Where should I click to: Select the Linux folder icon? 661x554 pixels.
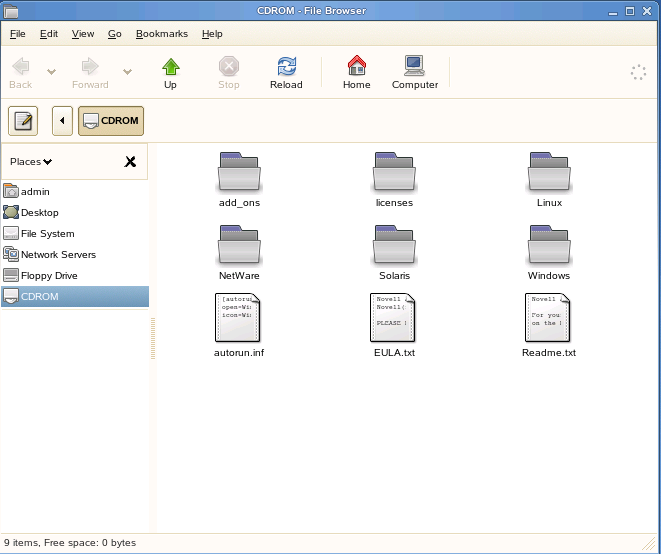point(549,172)
